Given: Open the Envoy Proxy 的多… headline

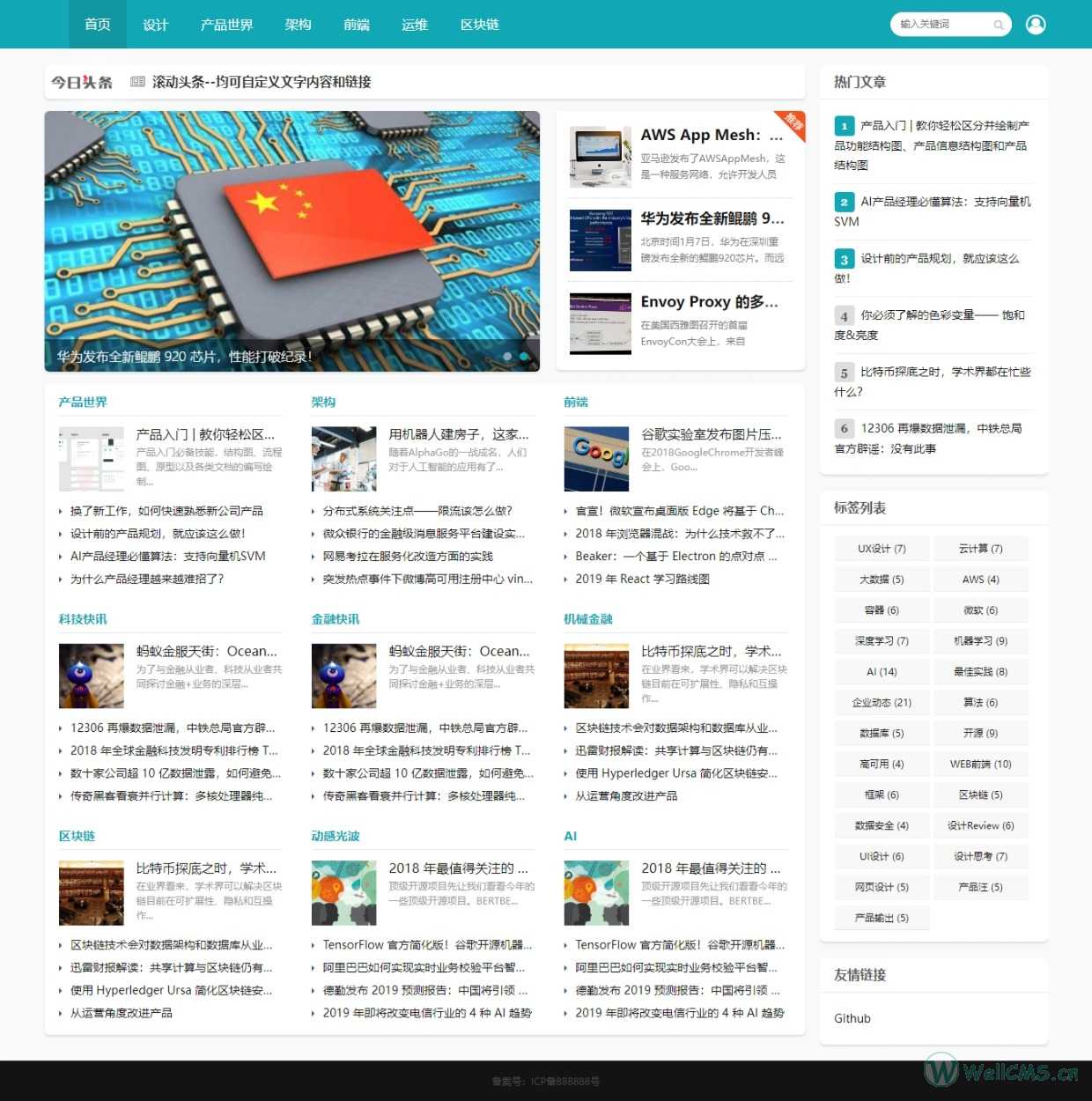Looking at the screenshot, I should pos(710,302).
